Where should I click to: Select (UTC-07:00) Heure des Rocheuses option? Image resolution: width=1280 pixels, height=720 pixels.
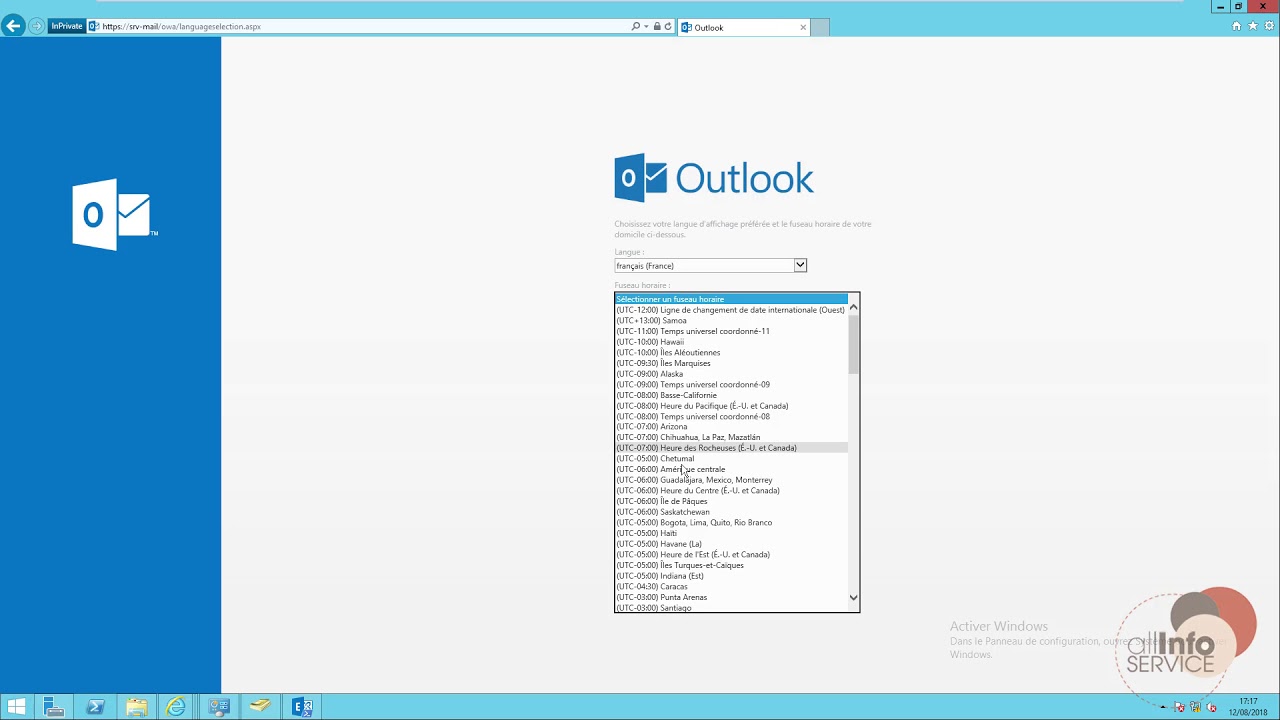point(730,448)
